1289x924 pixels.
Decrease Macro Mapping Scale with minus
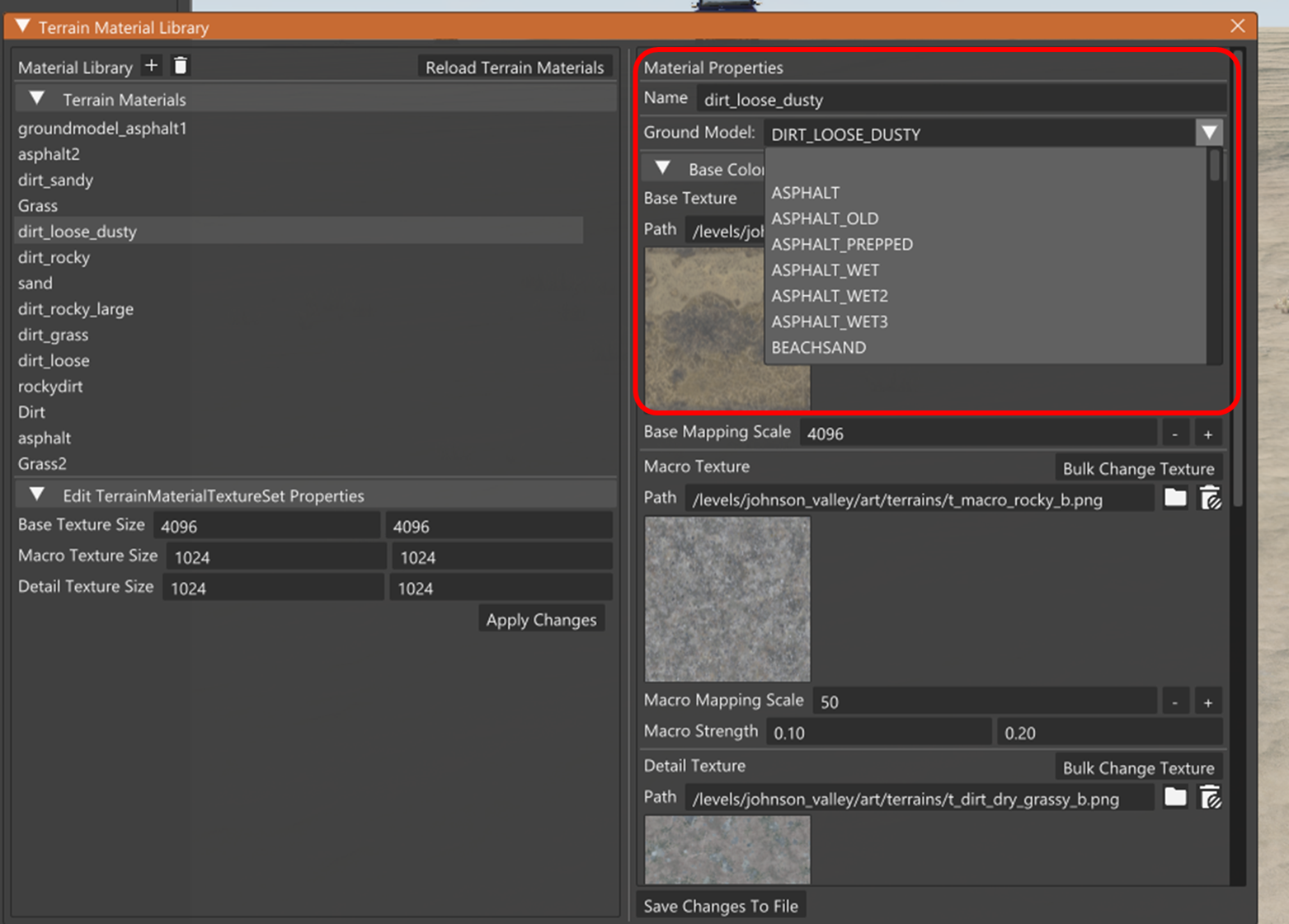point(1175,701)
